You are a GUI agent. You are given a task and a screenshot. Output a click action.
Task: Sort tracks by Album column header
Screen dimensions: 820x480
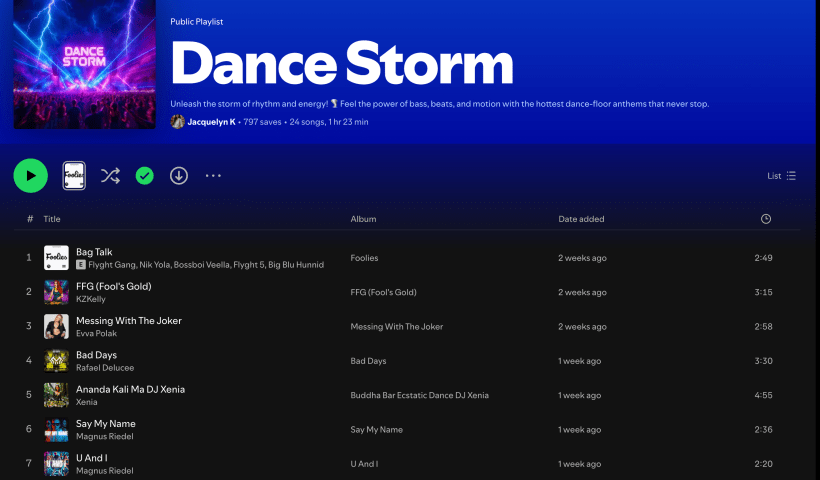point(363,219)
